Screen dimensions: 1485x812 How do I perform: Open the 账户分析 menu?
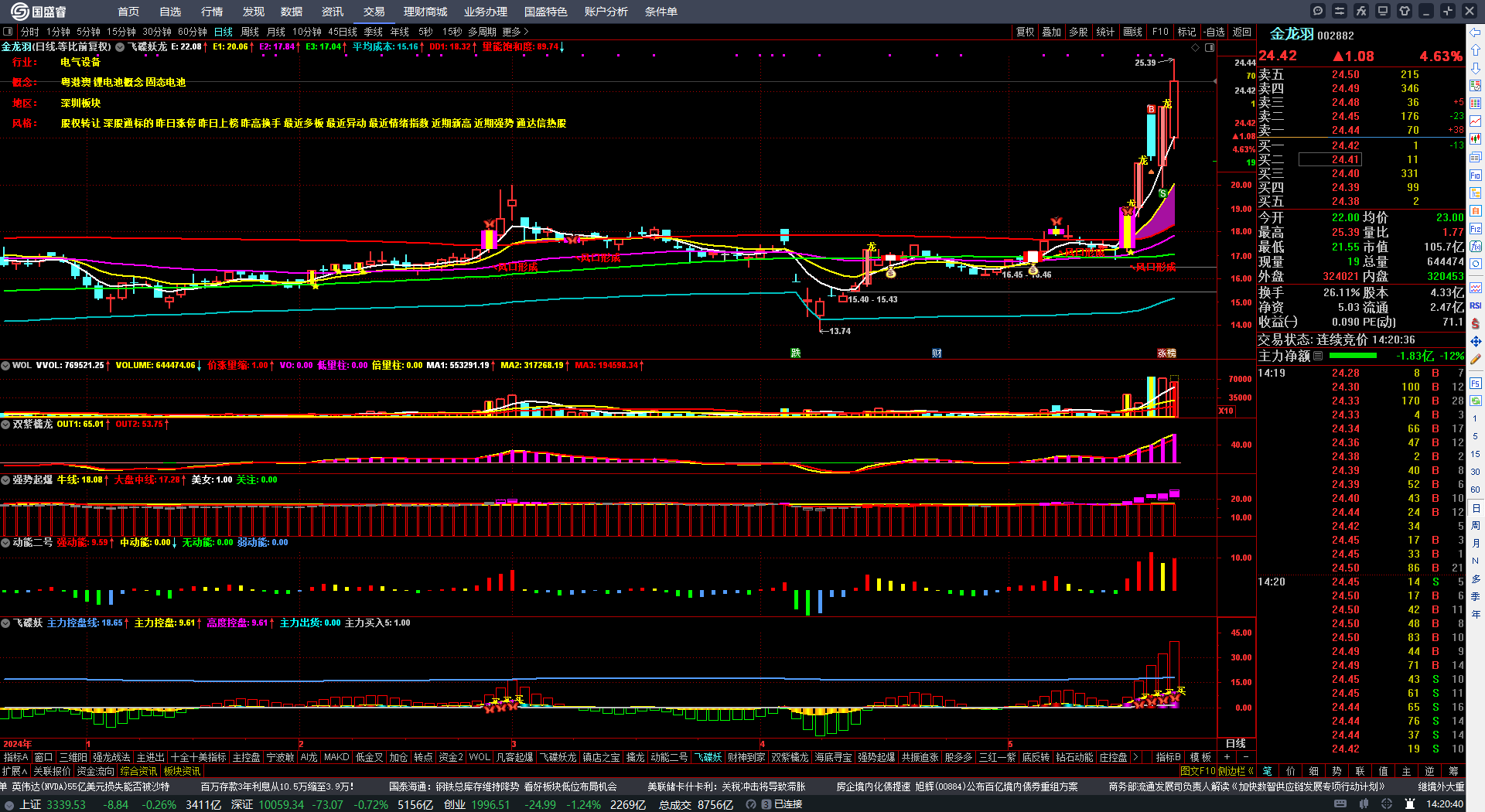(606, 12)
